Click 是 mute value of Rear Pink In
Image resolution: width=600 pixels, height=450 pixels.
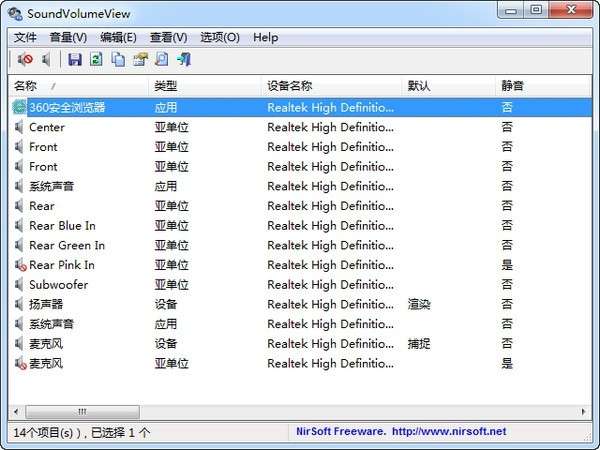pyautogui.click(x=507, y=265)
